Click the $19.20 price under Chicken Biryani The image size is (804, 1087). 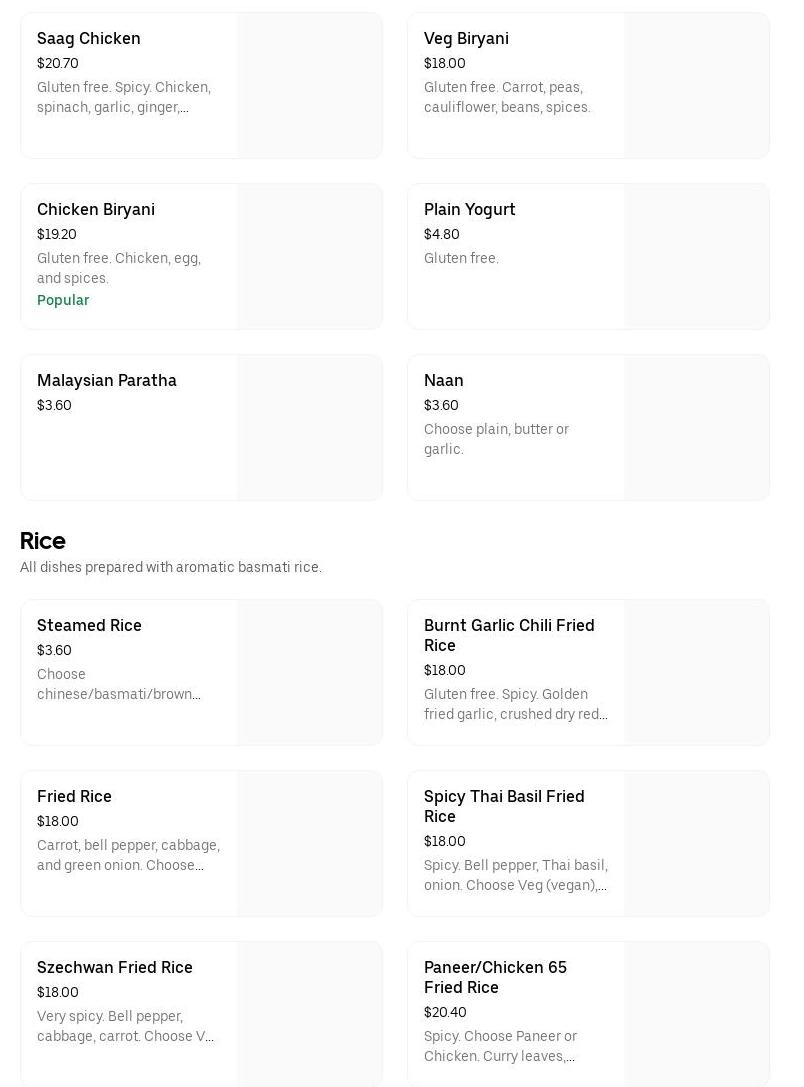point(57,234)
